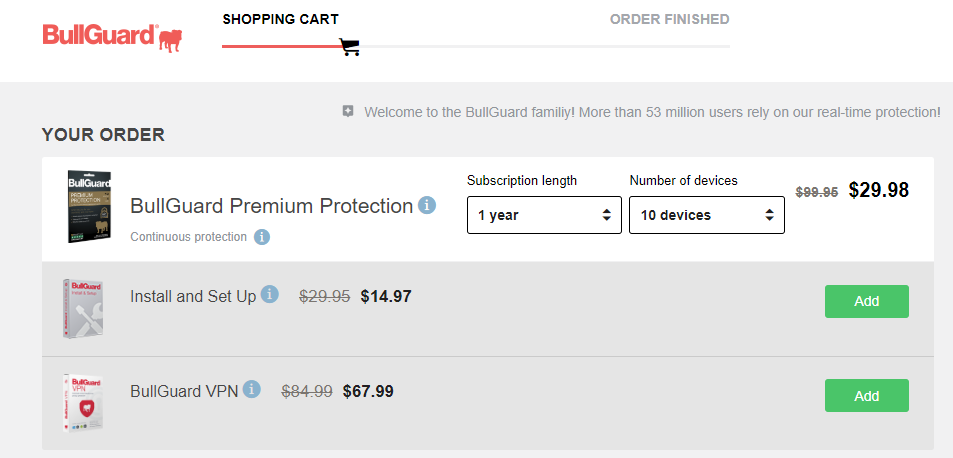Viewport: 953px width, 458px height.
Task: Open info icon beside BullGuard VPN
Action: click(x=252, y=389)
